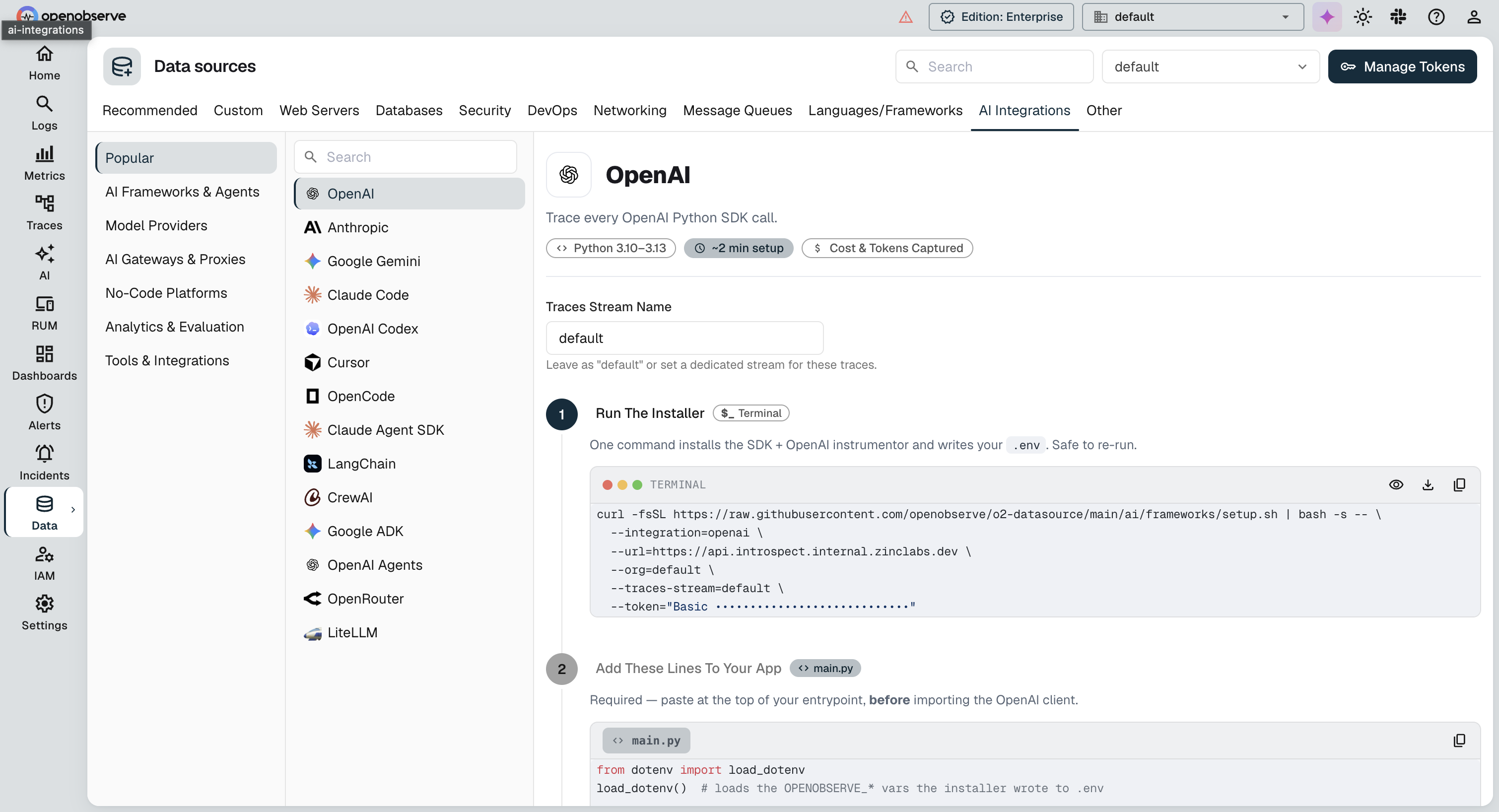
Task: Select OpenAI Codex integration
Action: [x=409, y=328]
